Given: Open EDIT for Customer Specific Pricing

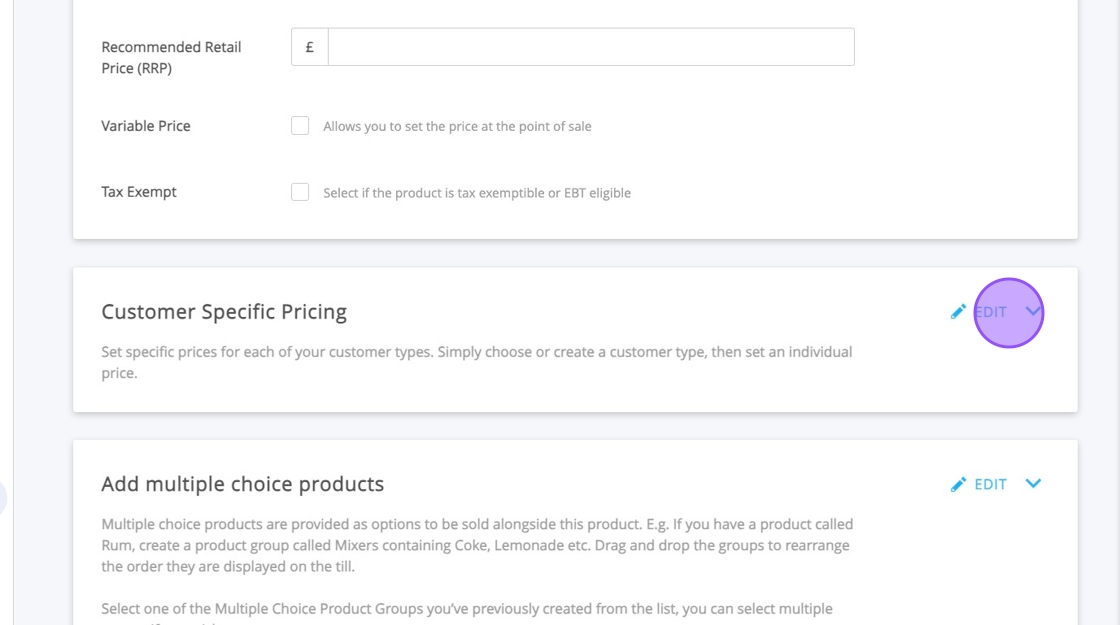Looking at the screenshot, I should click(991, 312).
